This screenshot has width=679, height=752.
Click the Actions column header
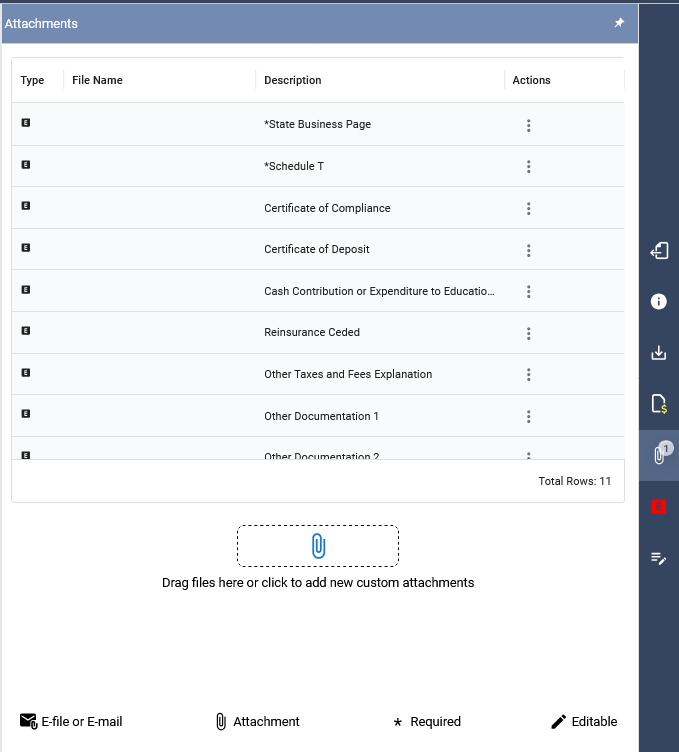click(531, 80)
